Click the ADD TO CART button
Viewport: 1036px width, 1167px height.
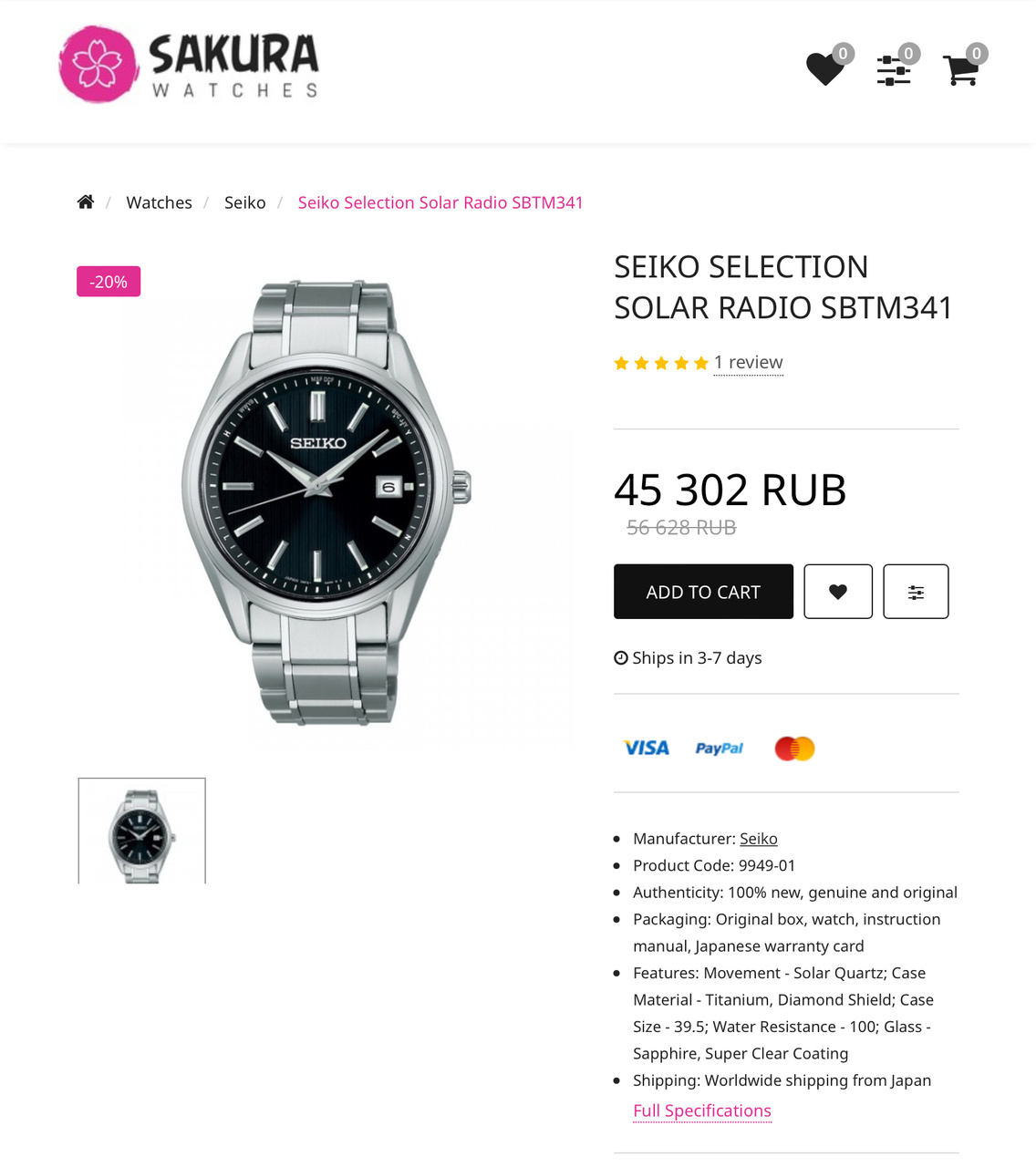click(703, 592)
